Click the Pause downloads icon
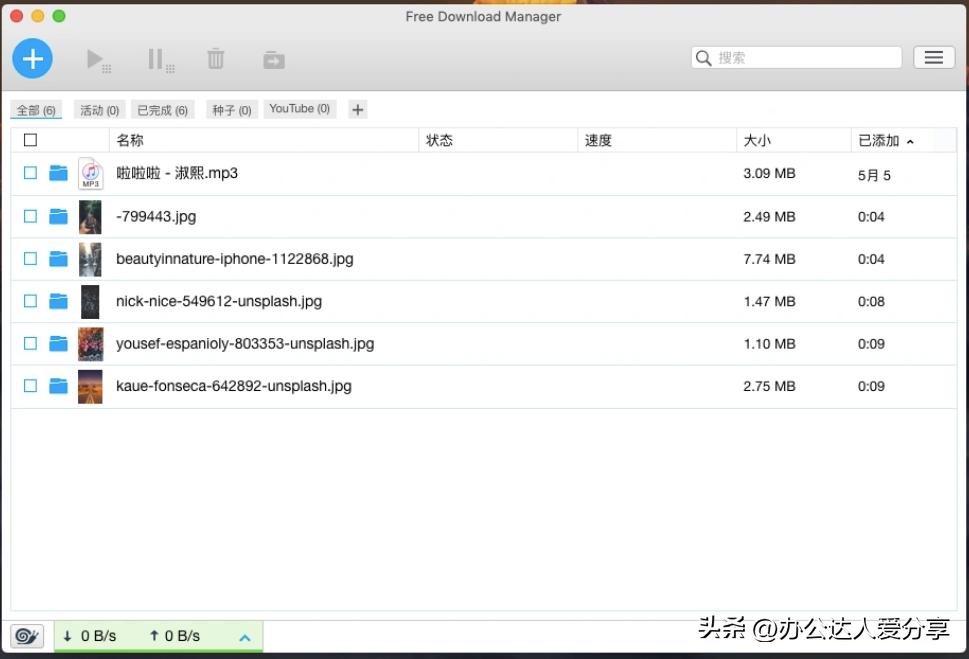The height and width of the screenshot is (659, 969). click(157, 58)
